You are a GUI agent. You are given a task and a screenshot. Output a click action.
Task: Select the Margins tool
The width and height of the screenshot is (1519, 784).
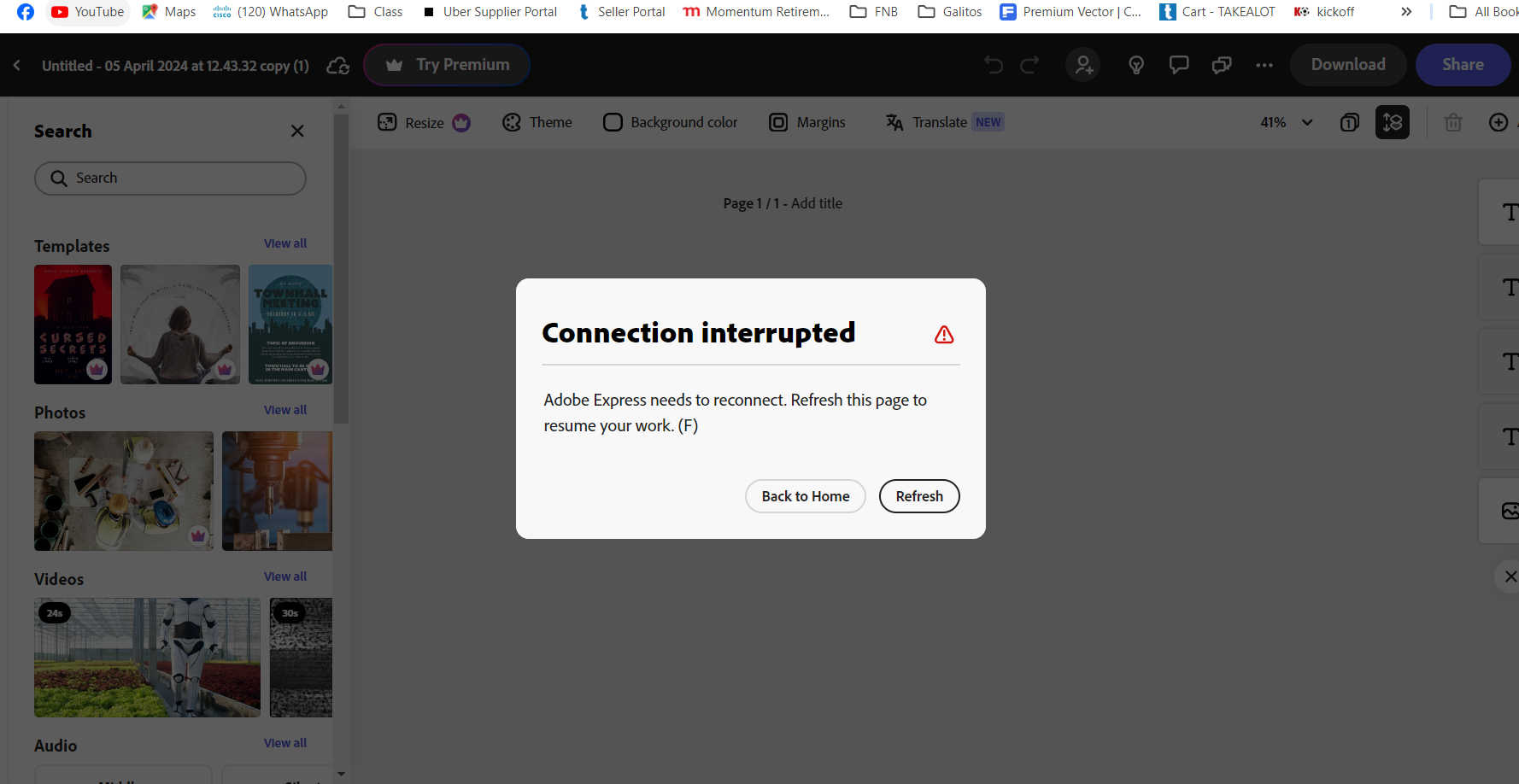(x=806, y=122)
